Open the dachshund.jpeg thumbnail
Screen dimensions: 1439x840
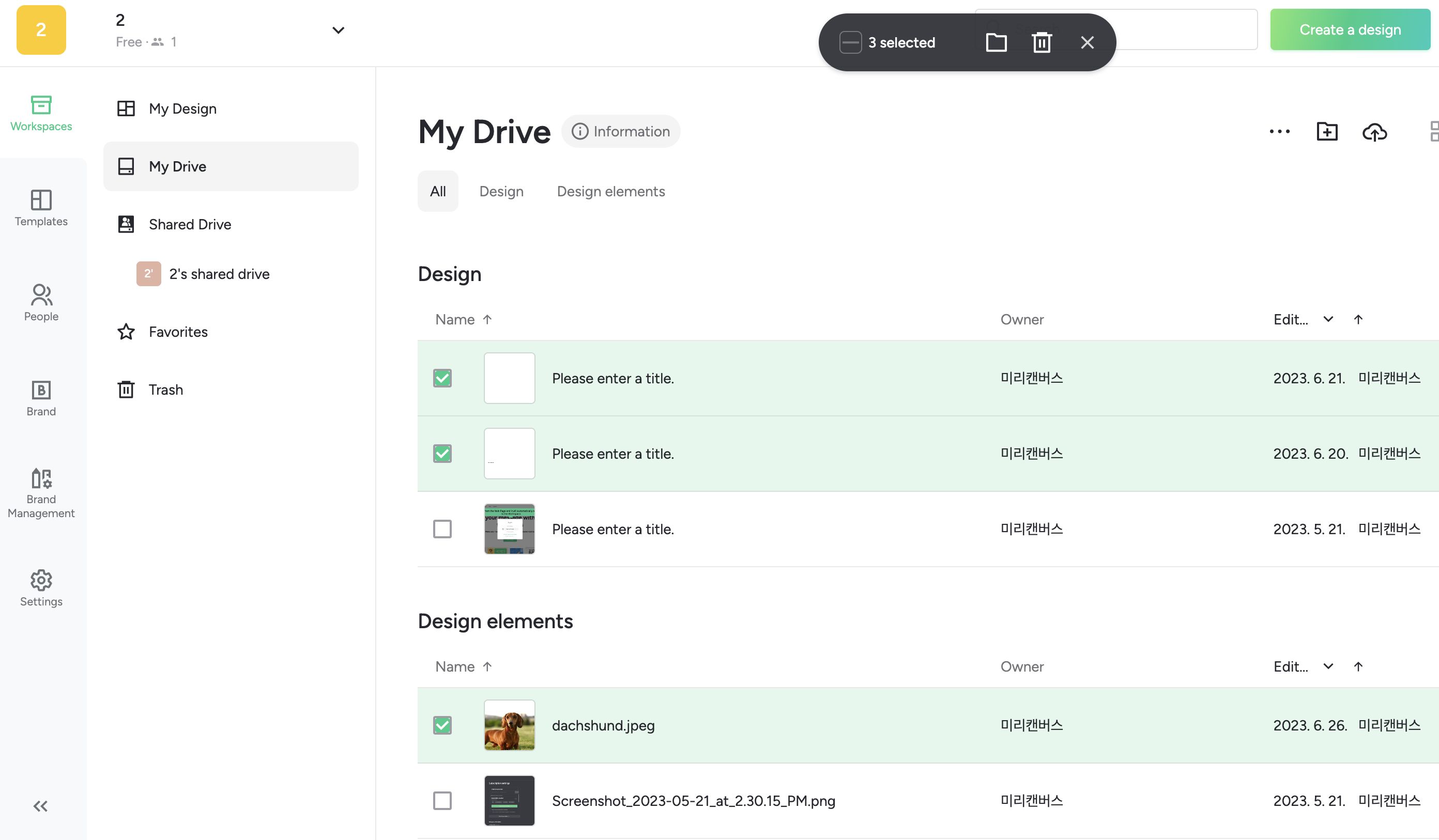point(509,725)
